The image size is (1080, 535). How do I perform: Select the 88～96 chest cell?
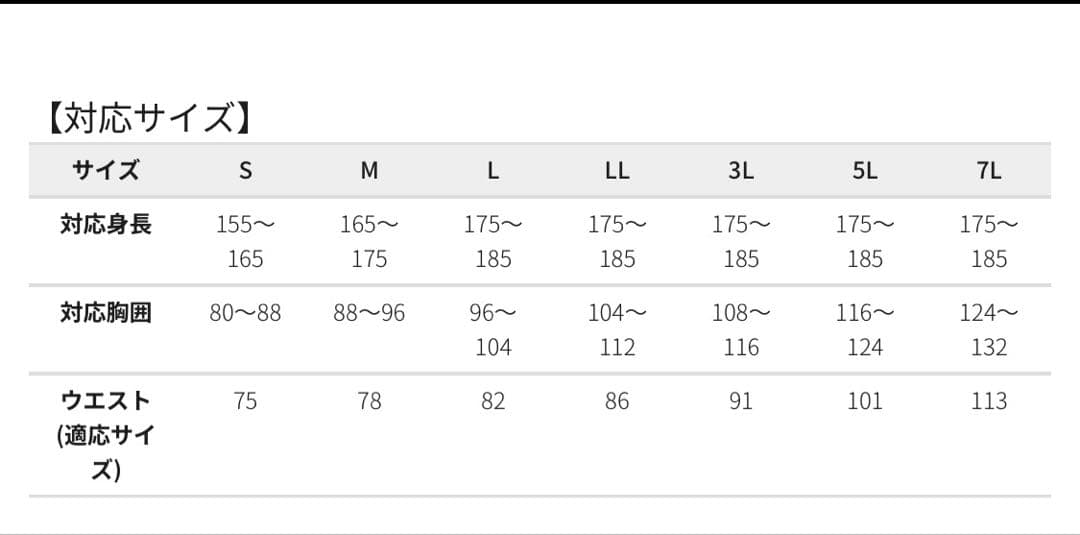click(x=369, y=313)
